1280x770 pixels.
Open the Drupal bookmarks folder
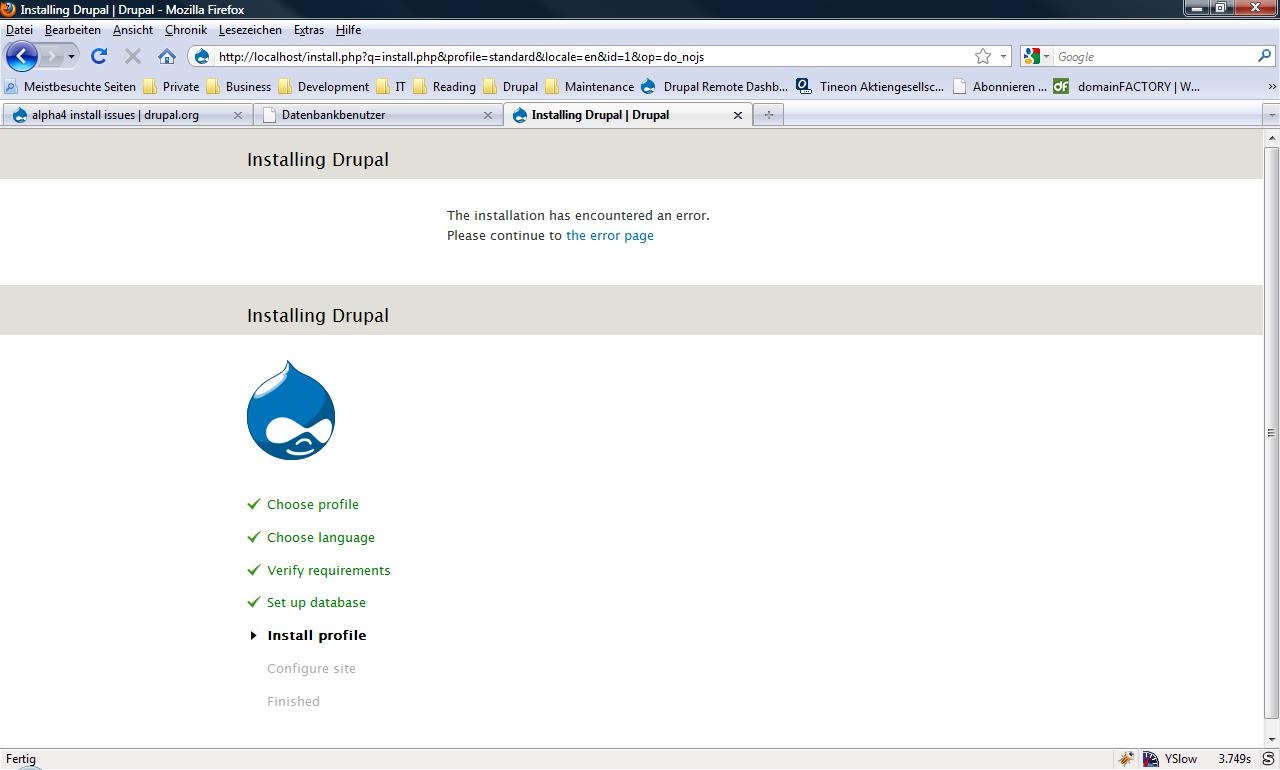(x=510, y=87)
